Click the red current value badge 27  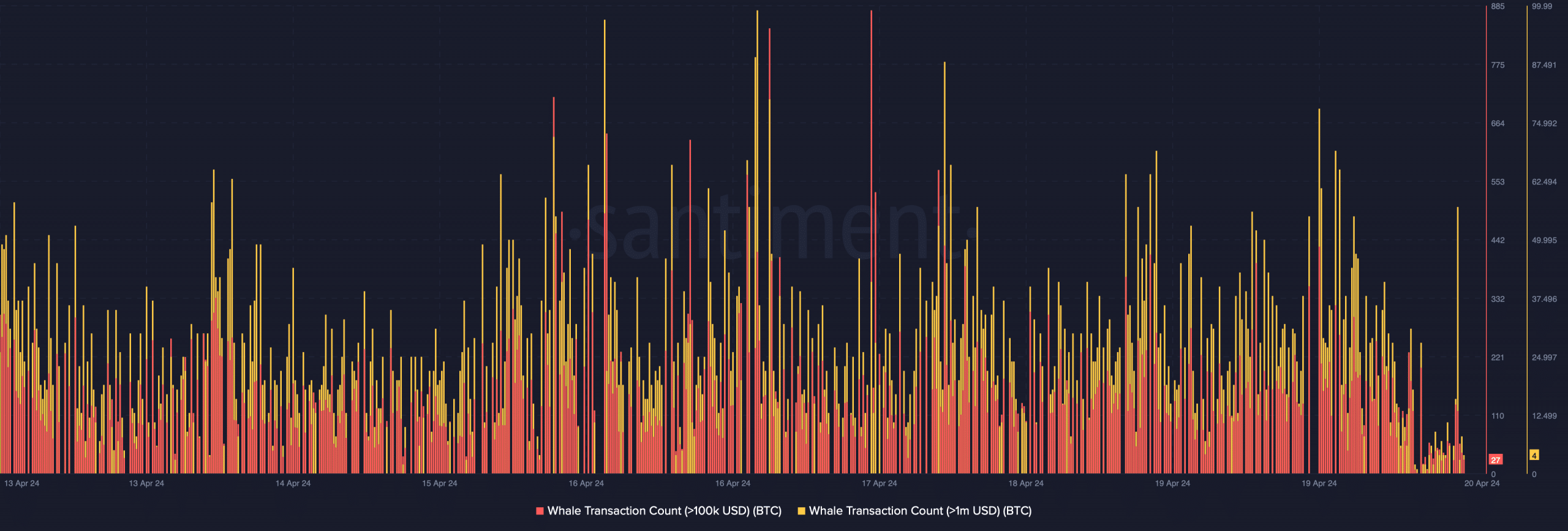1496,460
